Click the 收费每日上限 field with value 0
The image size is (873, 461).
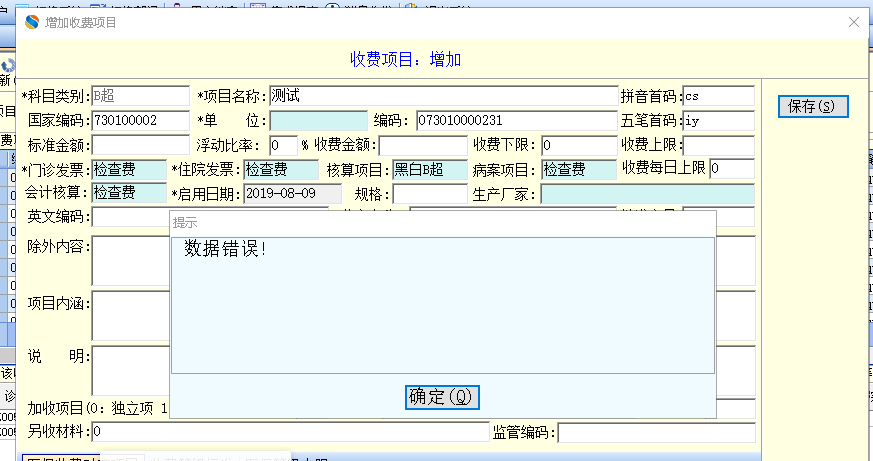point(732,169)
